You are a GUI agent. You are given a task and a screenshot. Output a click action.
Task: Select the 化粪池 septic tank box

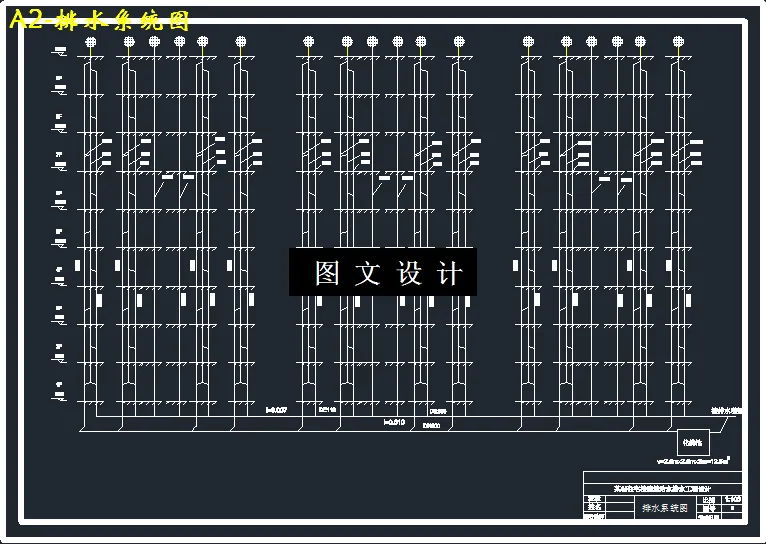point(692,442)
